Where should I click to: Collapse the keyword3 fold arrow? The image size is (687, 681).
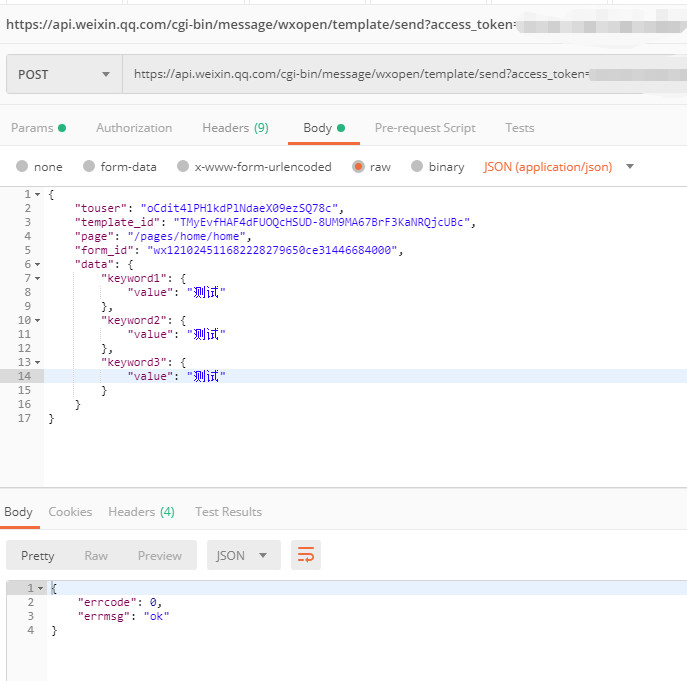(38, 362)
